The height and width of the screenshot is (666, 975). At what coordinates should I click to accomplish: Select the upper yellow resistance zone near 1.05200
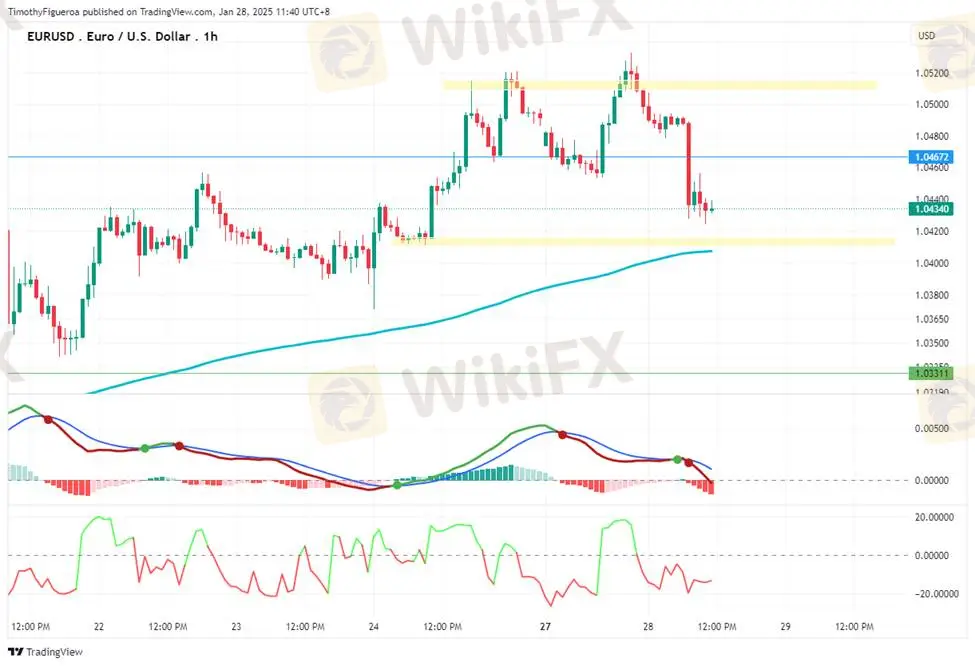pos(660,85)
